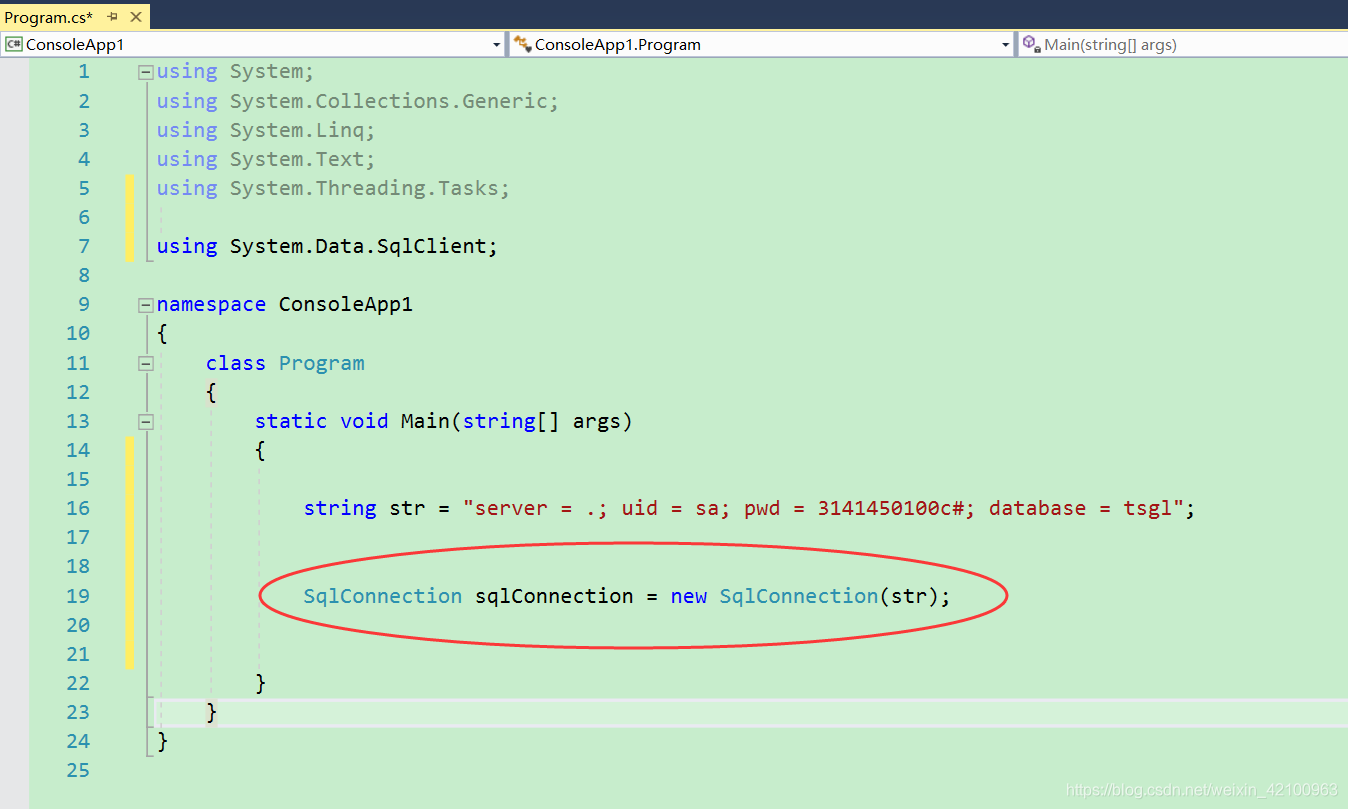Click the 'str' variable declaration name
Viewport: 1348px width, 809px height.
(407, 508)
